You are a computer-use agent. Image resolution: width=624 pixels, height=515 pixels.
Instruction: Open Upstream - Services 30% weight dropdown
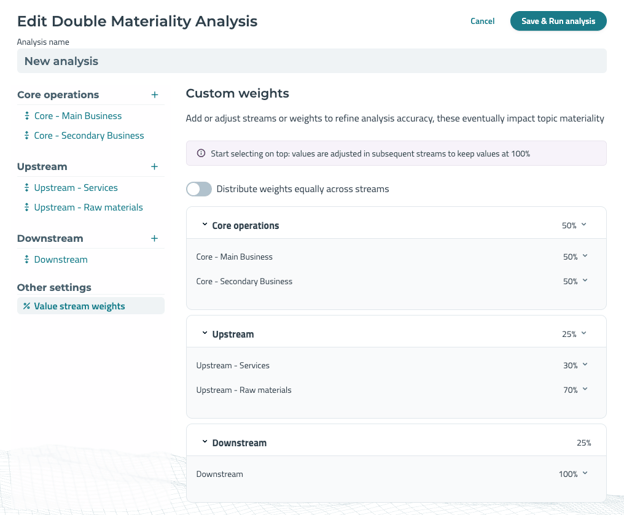coord(575,366)
